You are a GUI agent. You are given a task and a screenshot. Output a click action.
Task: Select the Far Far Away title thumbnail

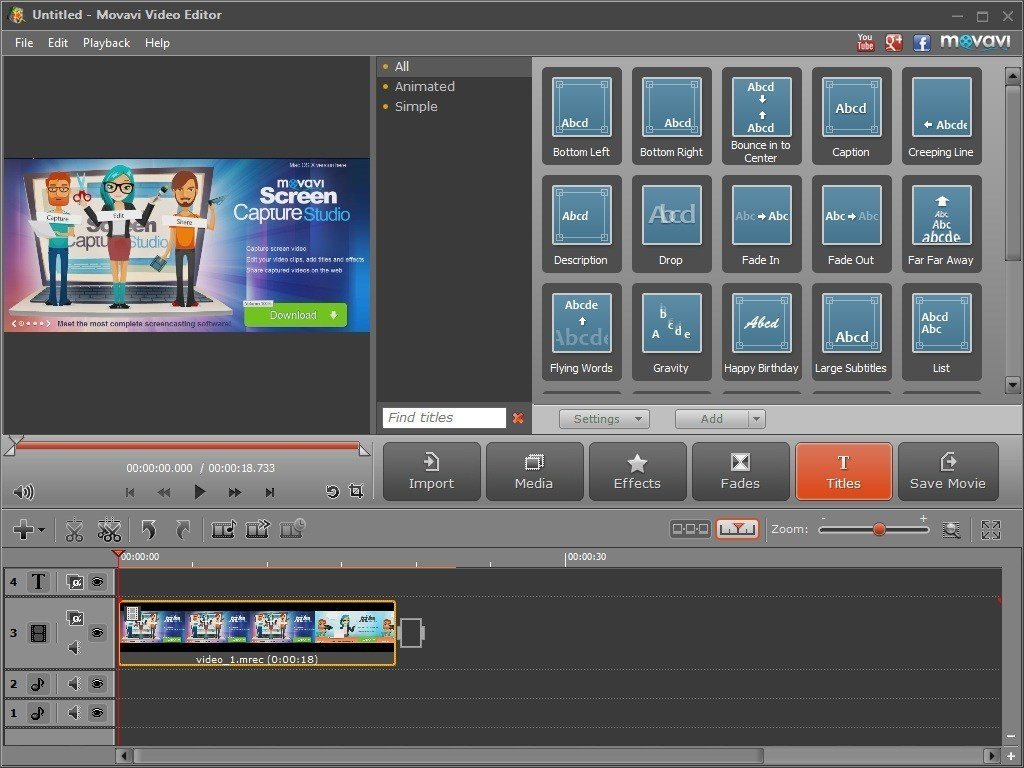tap(941, 225)
